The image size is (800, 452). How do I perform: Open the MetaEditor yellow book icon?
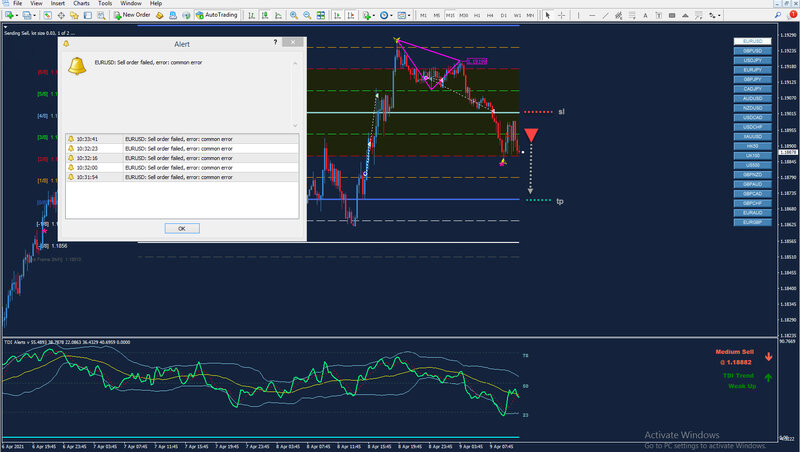[159, 15]
